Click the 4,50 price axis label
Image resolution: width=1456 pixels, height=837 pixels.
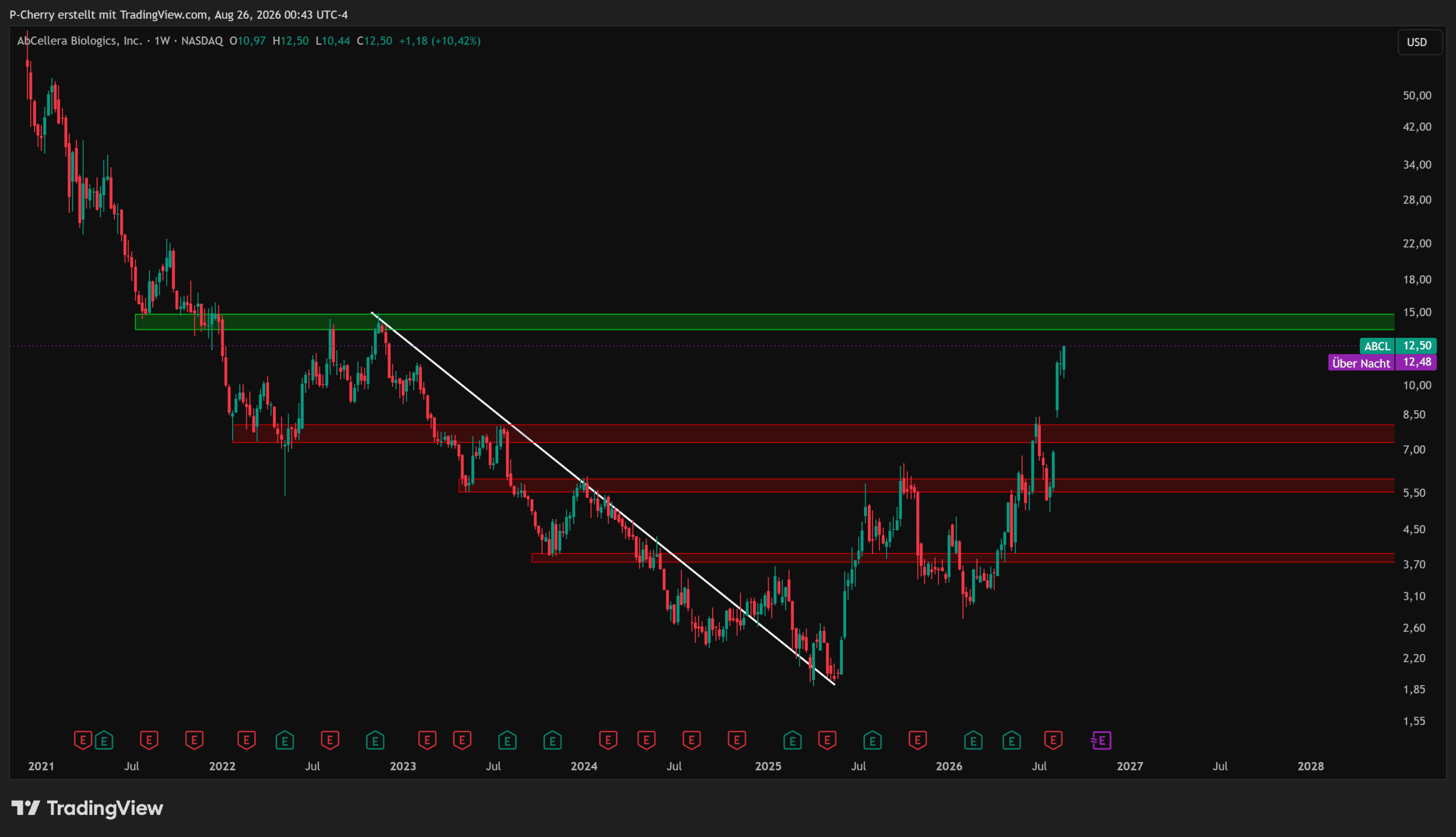[x=1414, y=529]
